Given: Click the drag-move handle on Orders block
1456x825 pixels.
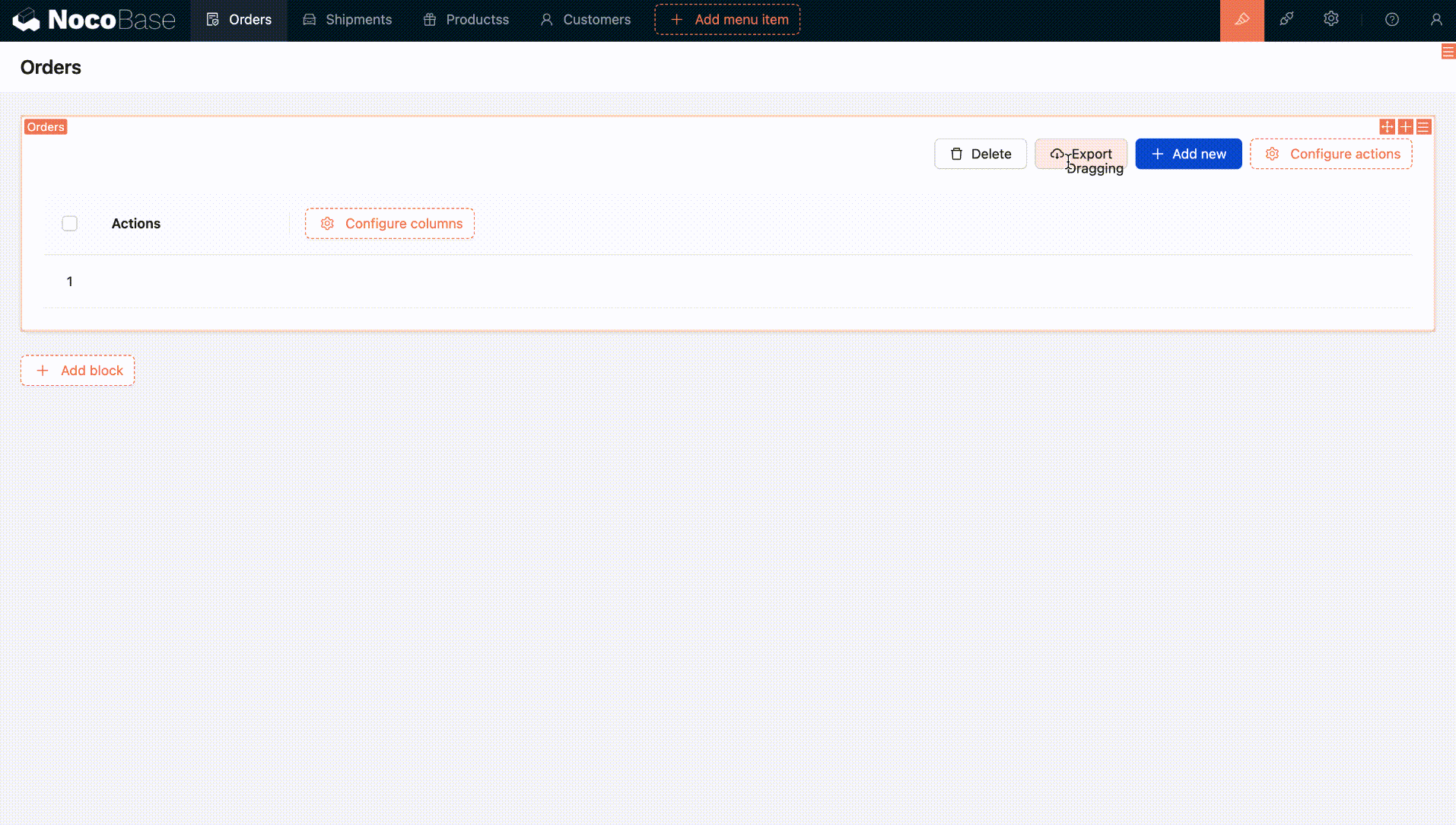Looking at the screenshot, I should (1387, 127).
